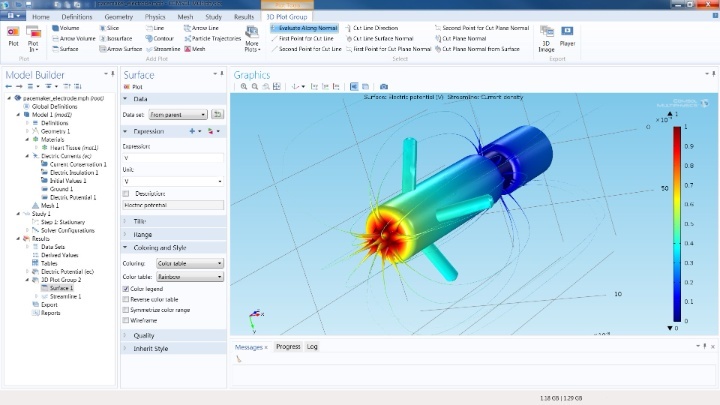Zoom out on Graphics view
The height and width of the screenshot is (405, 720).
click(255, 86)
